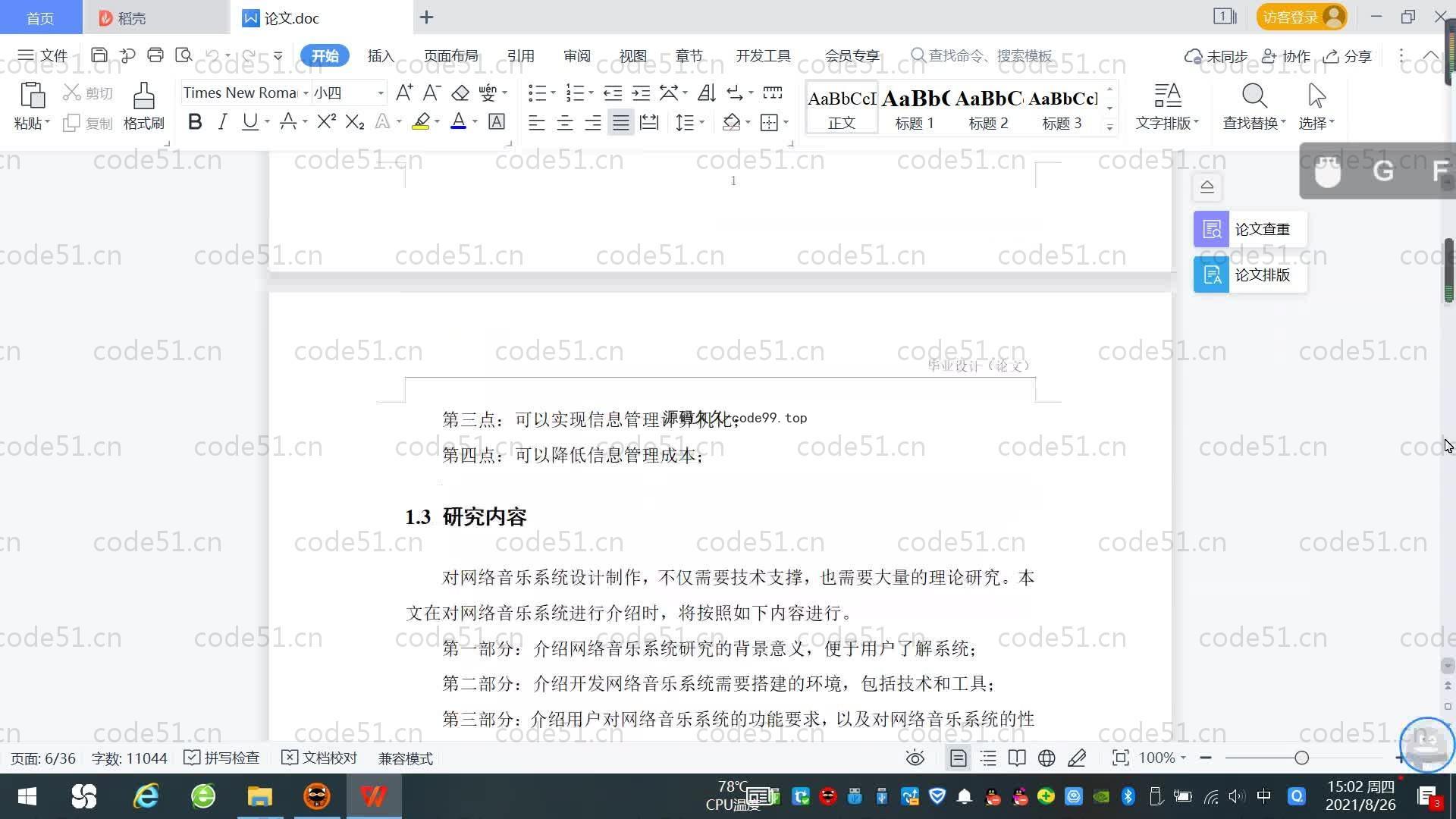Expand highlight color dropdown arrow
This screenshot has height=819, width=1456.
(x=437, y=122)
